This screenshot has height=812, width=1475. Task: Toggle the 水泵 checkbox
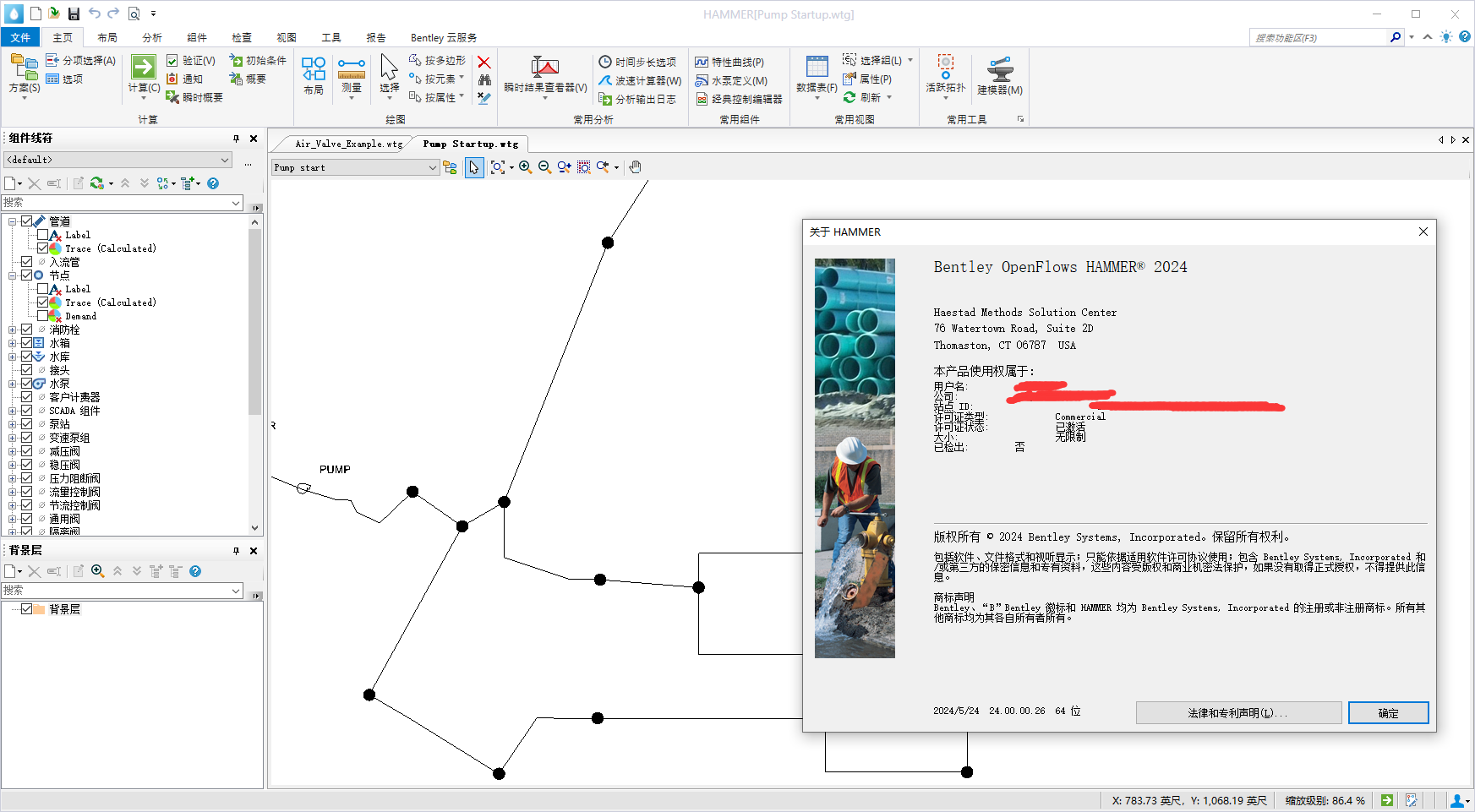[27, 384]
